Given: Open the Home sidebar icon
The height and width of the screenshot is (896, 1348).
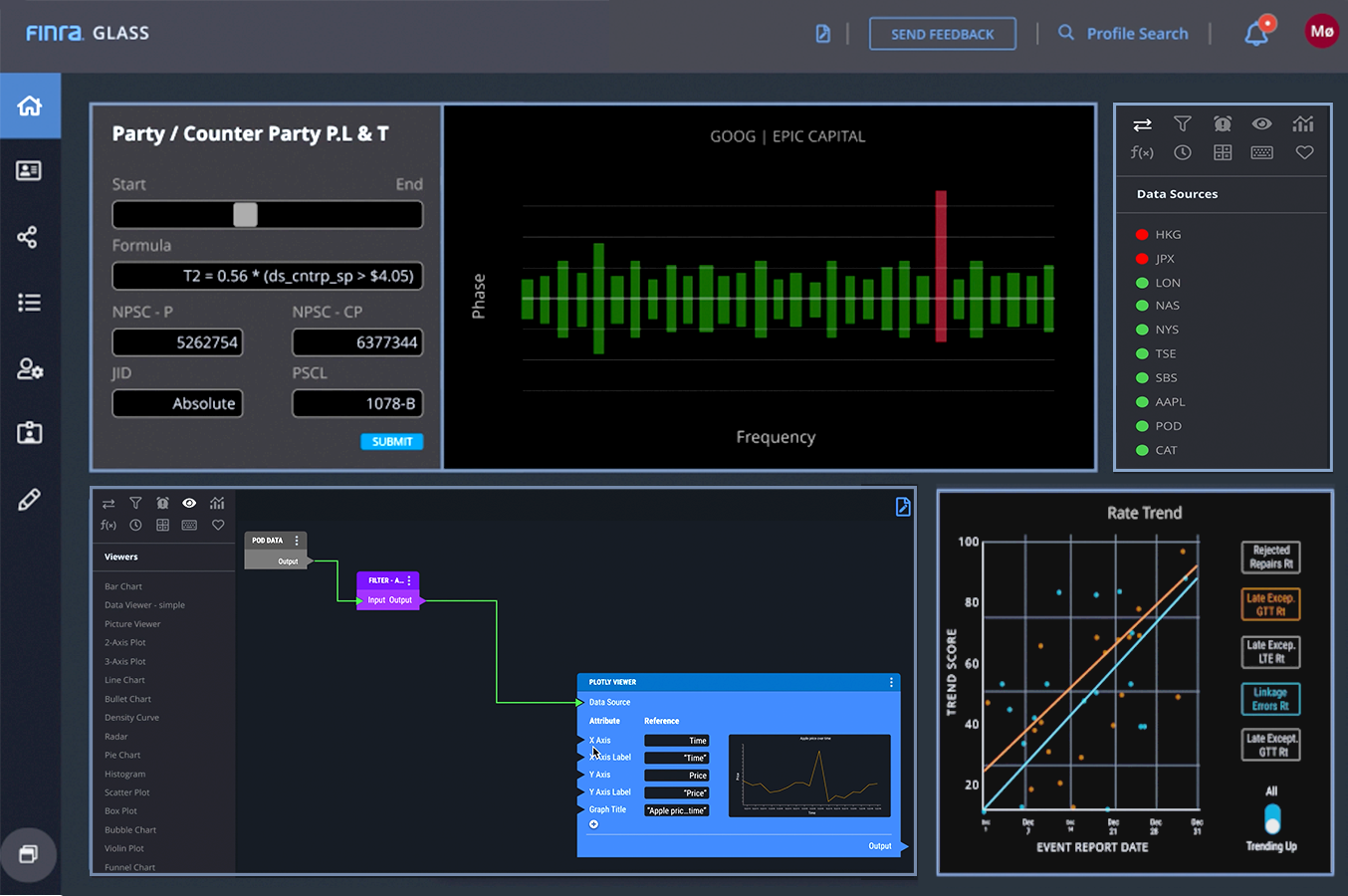Looking at the screenshot, I should coord(30,106).
